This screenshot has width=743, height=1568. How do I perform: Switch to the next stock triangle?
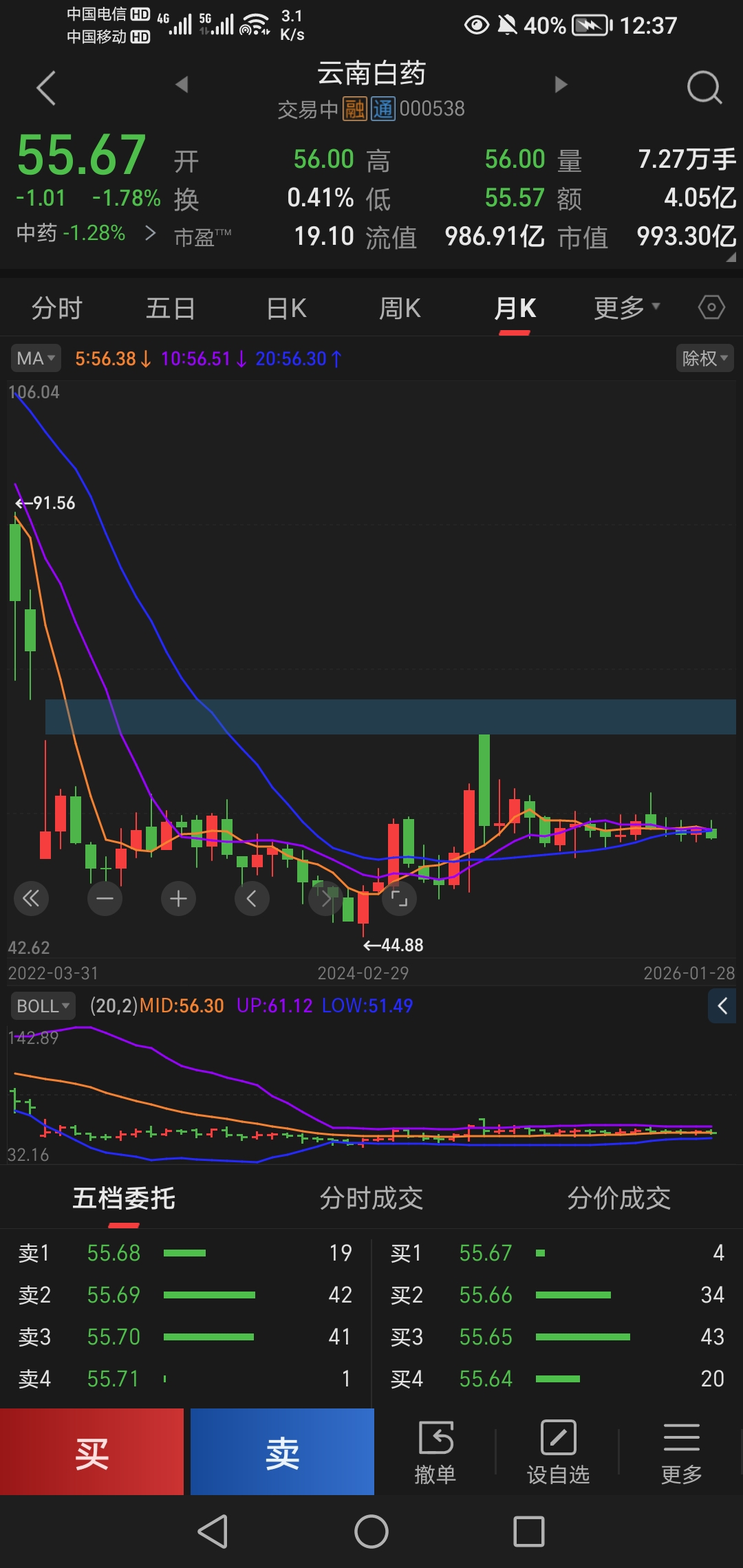[561, 85]
